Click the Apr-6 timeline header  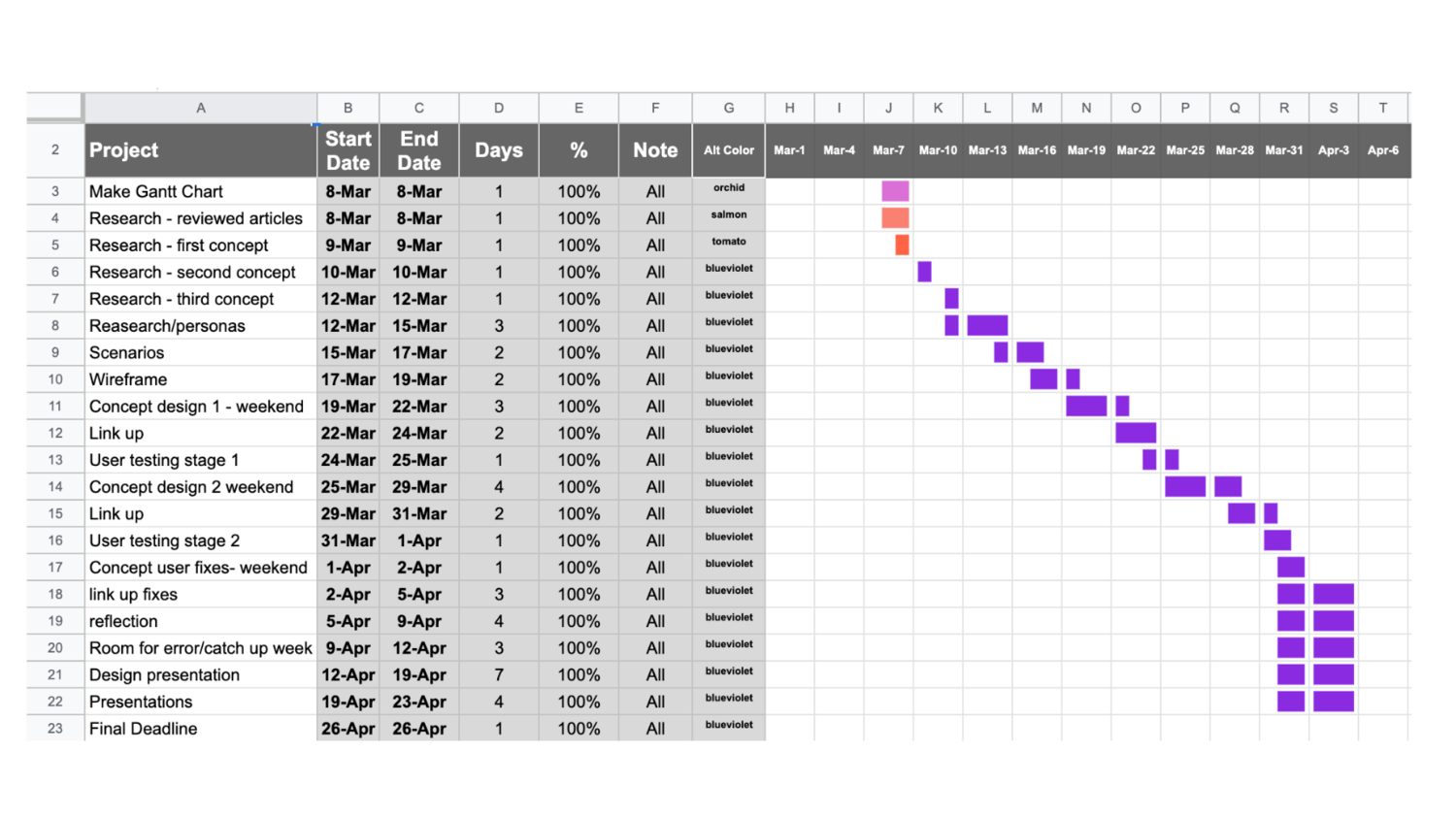1383,150
